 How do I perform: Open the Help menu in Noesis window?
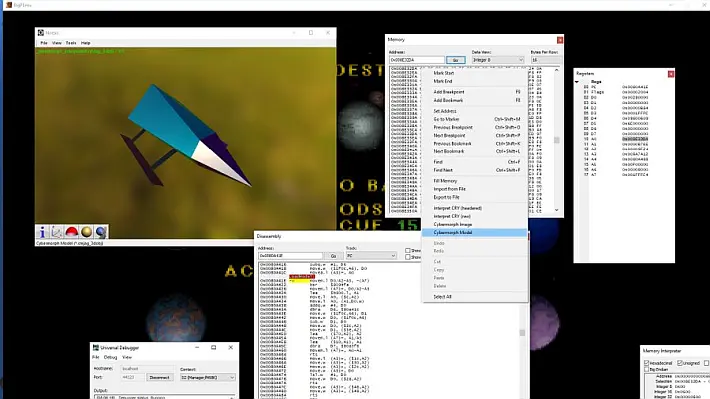(86, 43)
